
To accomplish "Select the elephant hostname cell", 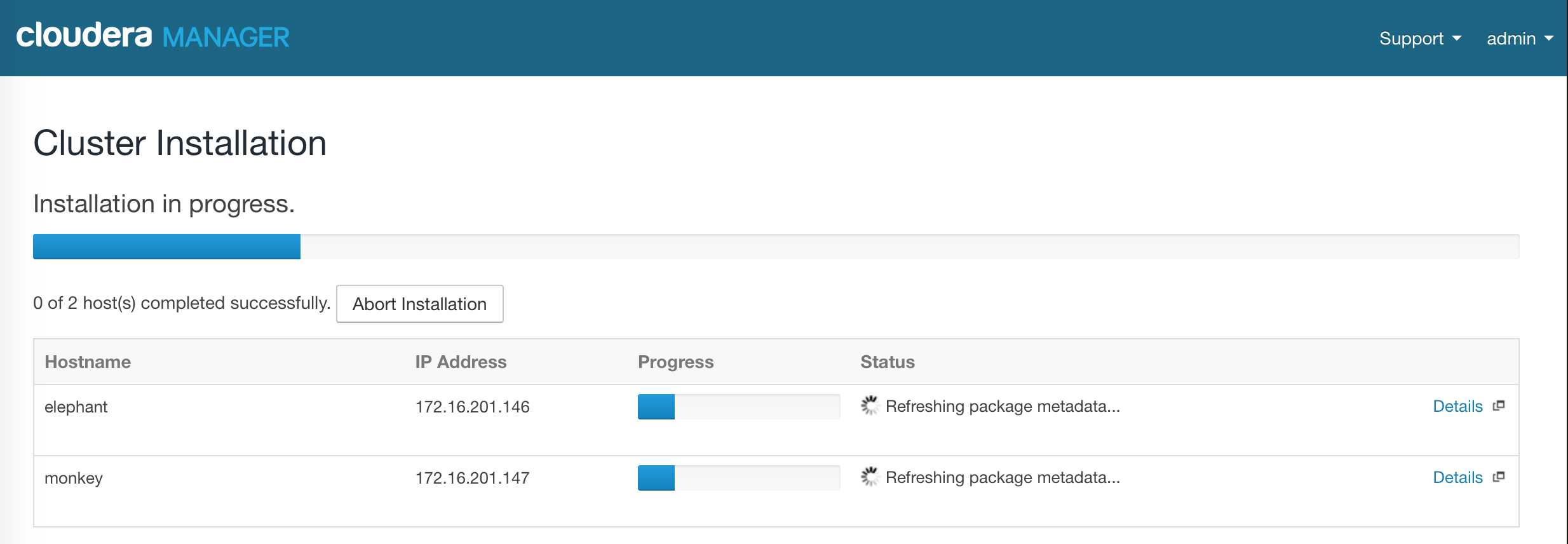I will (76, 407).
